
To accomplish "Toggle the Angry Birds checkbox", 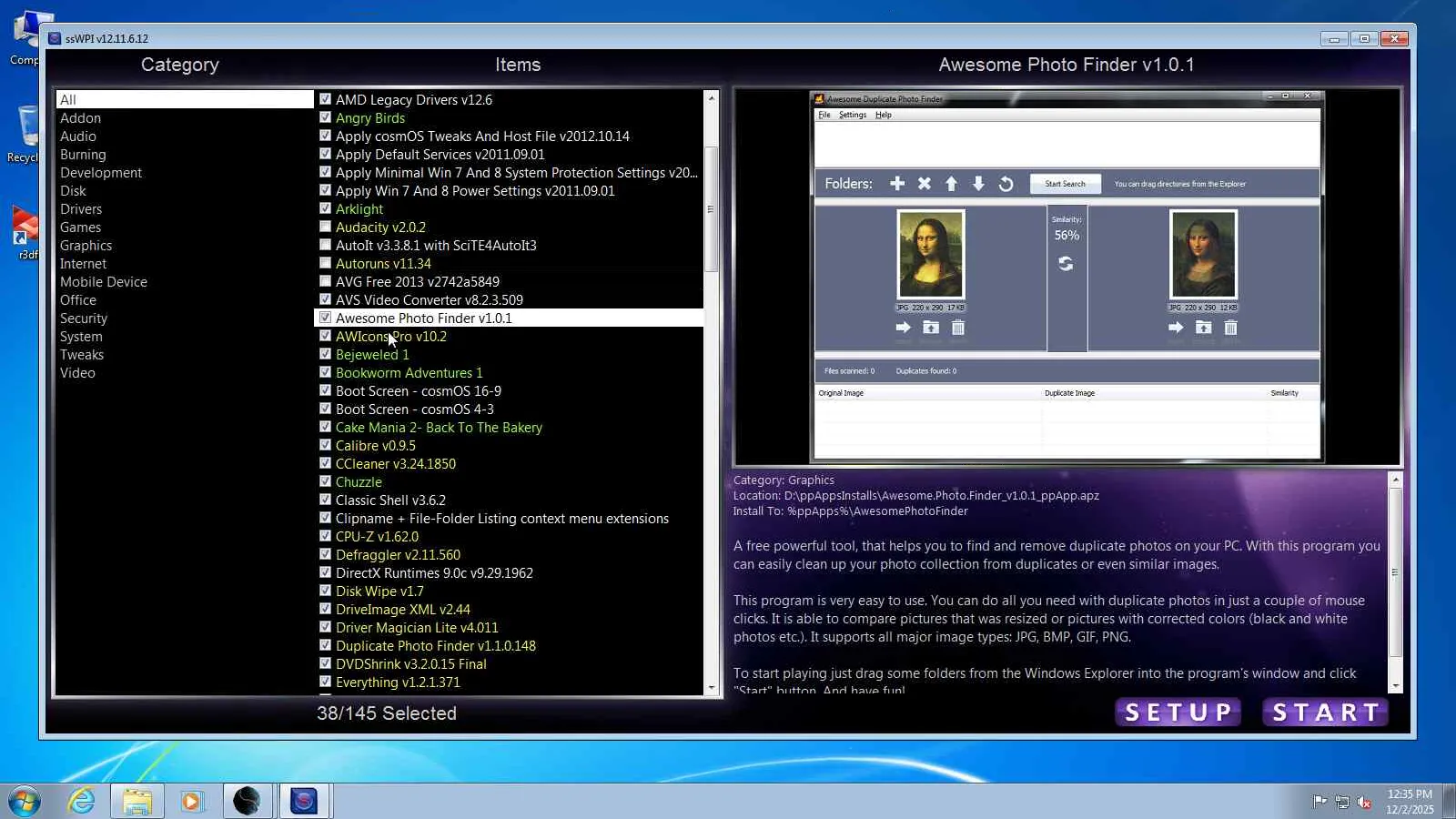I will click(x=325, y=117).
